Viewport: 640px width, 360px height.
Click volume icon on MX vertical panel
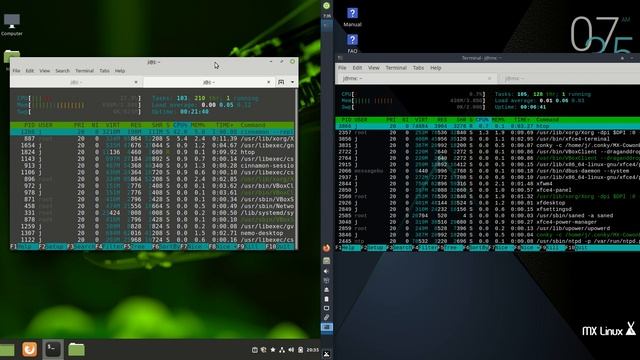(x=326, y=271)
